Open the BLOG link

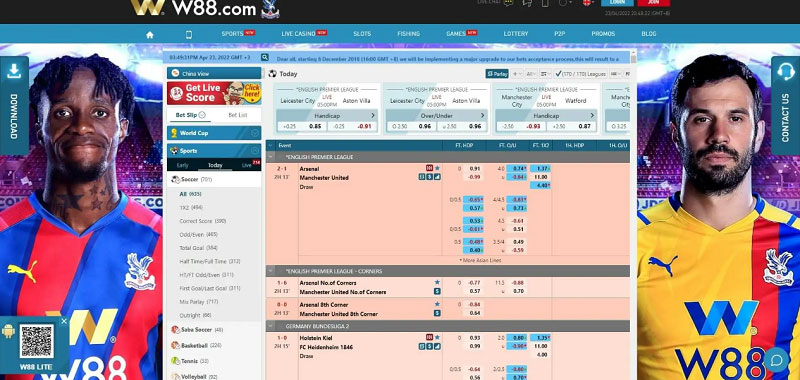click(649, 34)
